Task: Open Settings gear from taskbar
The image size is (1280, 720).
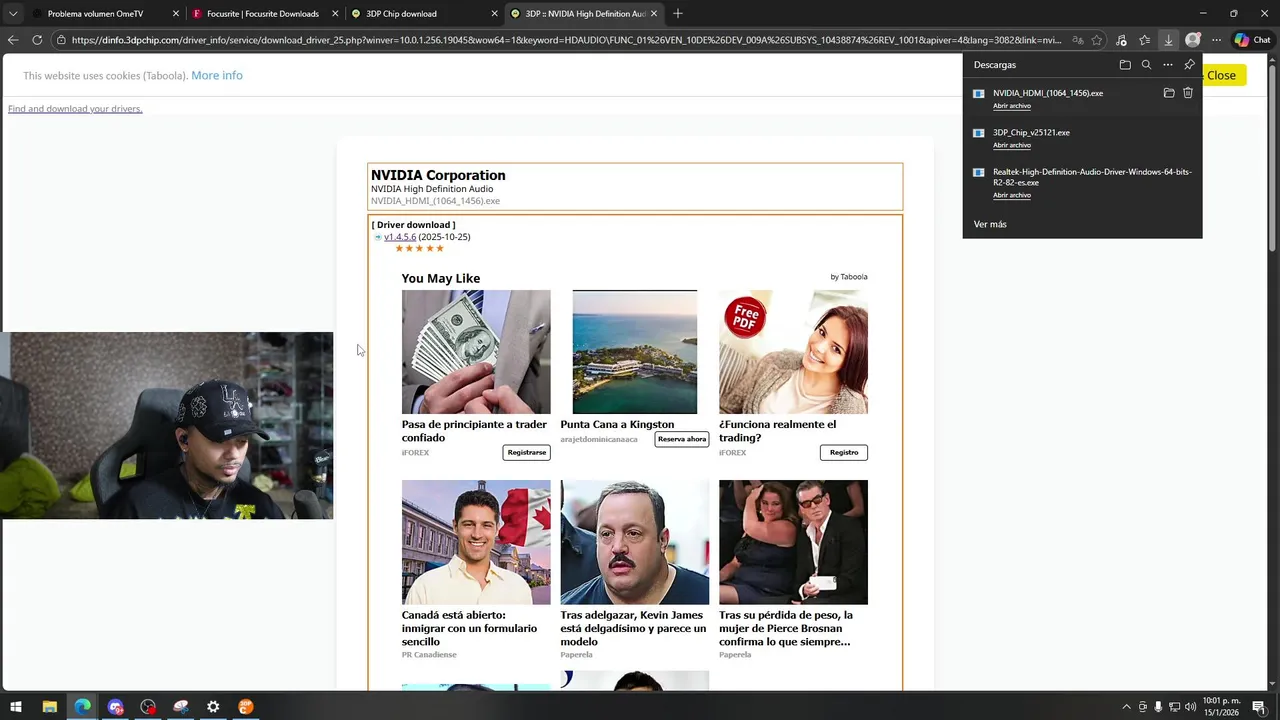Action: (213, 707)
